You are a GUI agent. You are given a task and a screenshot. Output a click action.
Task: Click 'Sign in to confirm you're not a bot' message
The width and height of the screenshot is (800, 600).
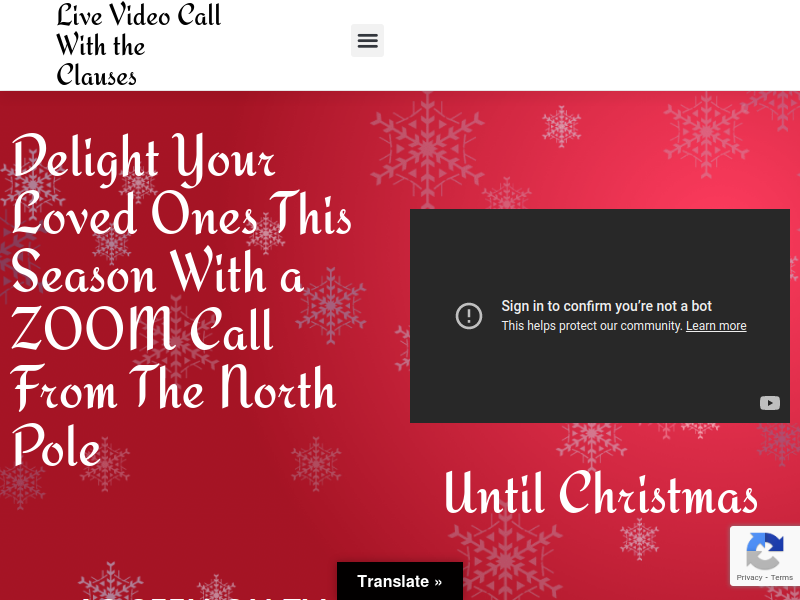pos(606,306)
